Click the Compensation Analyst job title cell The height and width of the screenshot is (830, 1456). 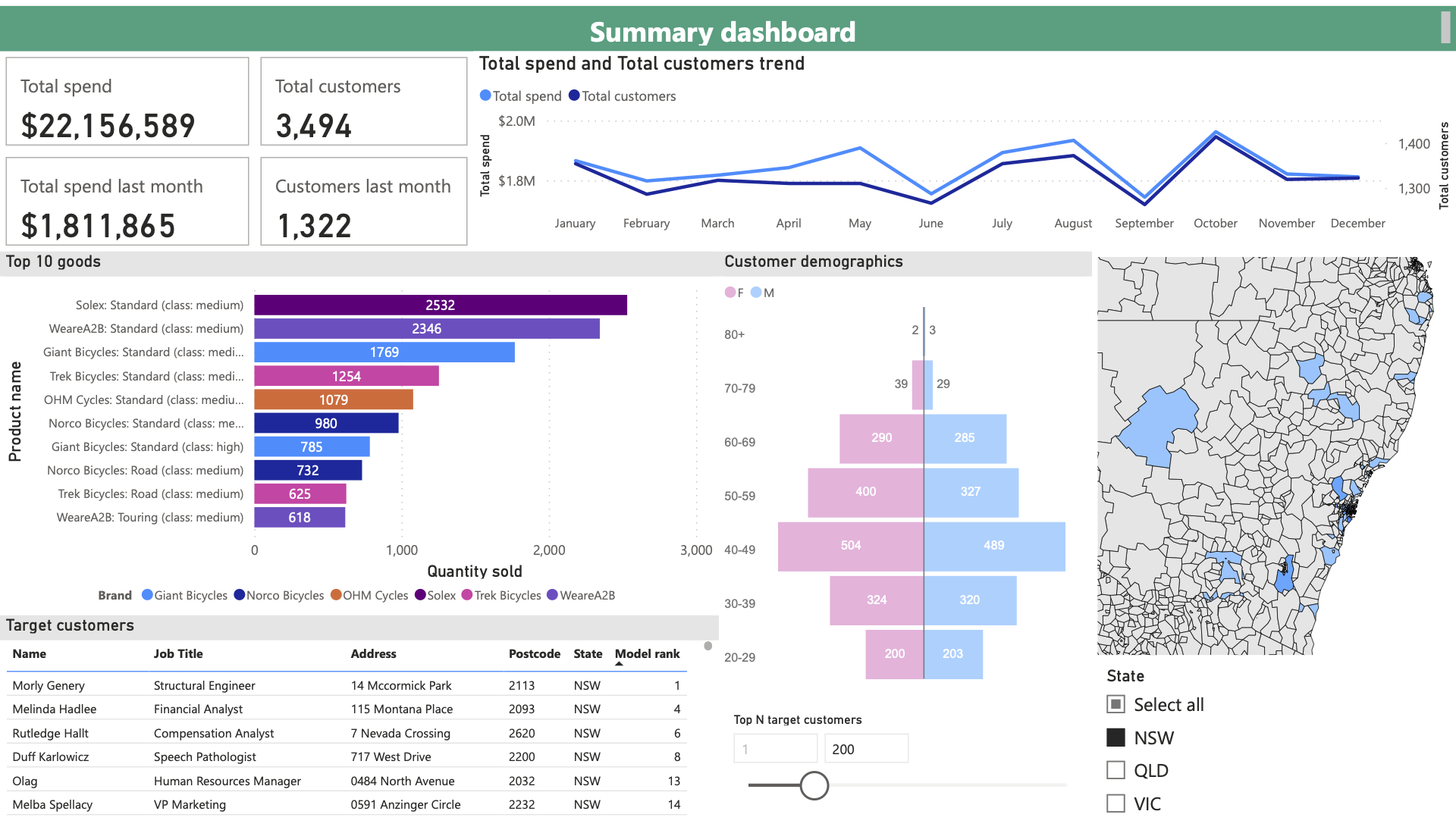(214, 733)
